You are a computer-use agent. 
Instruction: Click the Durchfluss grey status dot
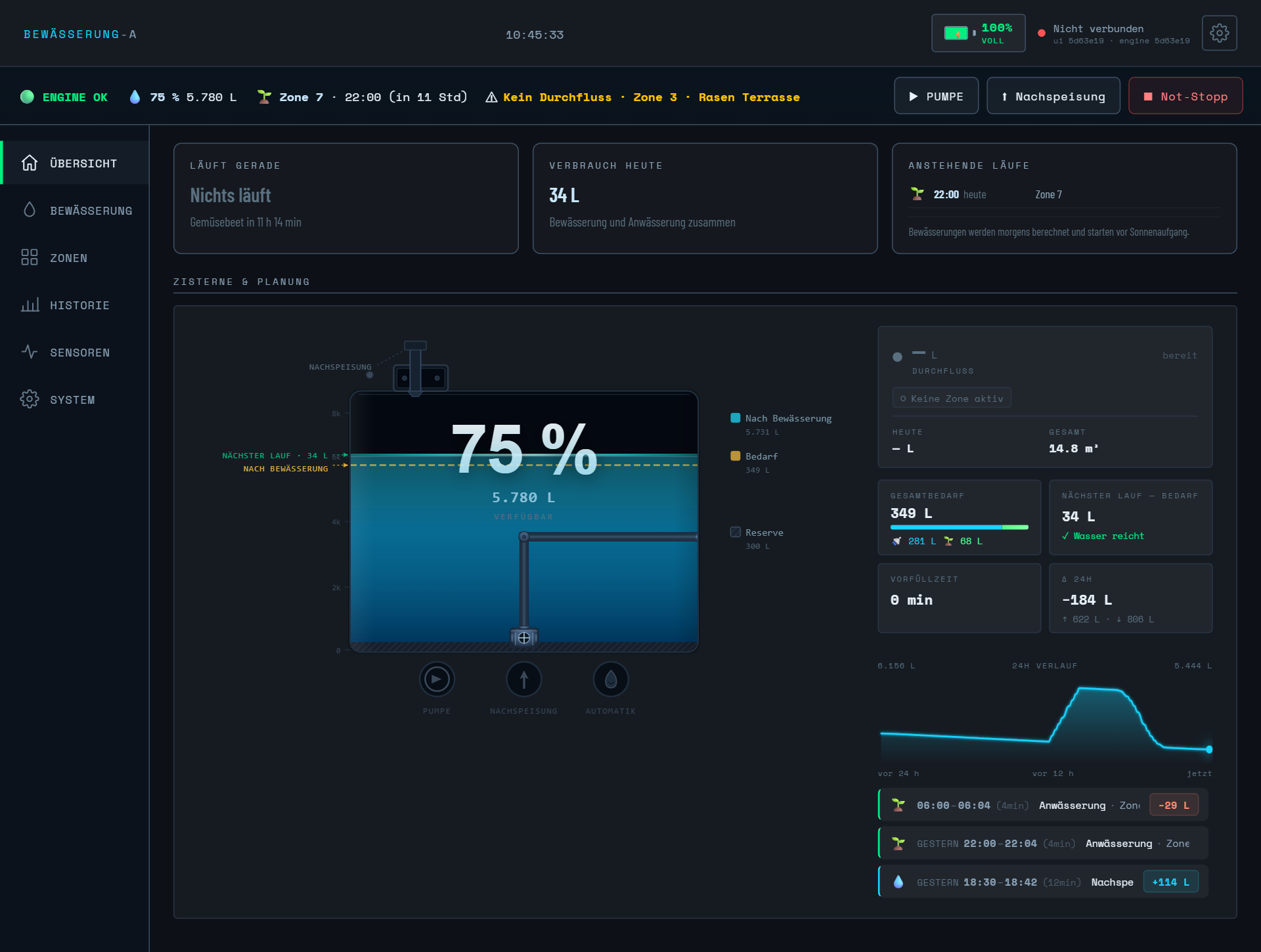pos(897,357)
